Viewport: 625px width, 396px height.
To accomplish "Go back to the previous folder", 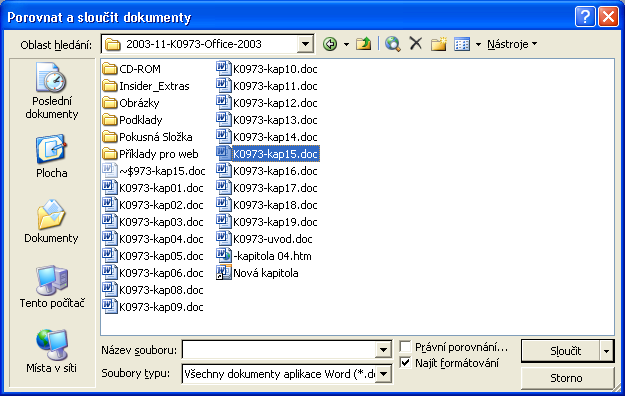I will point(330,44).
